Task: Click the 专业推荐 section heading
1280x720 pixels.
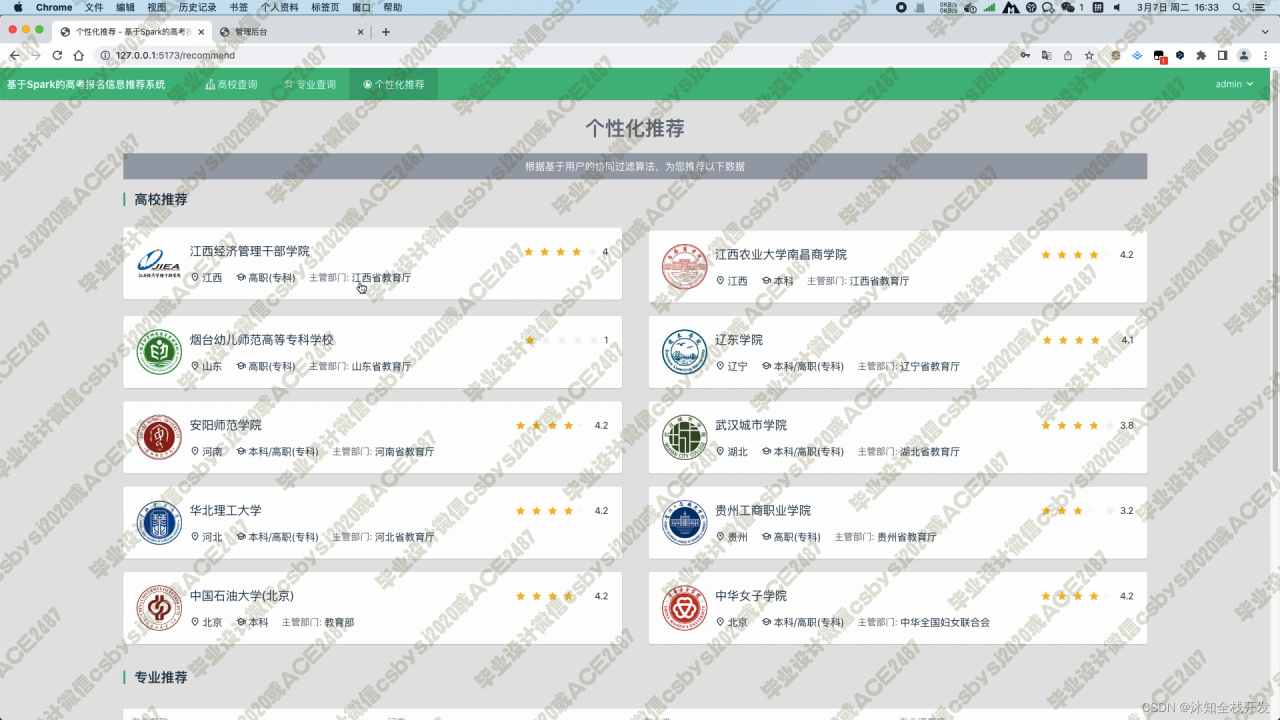Action: click(x=161, y=678)
